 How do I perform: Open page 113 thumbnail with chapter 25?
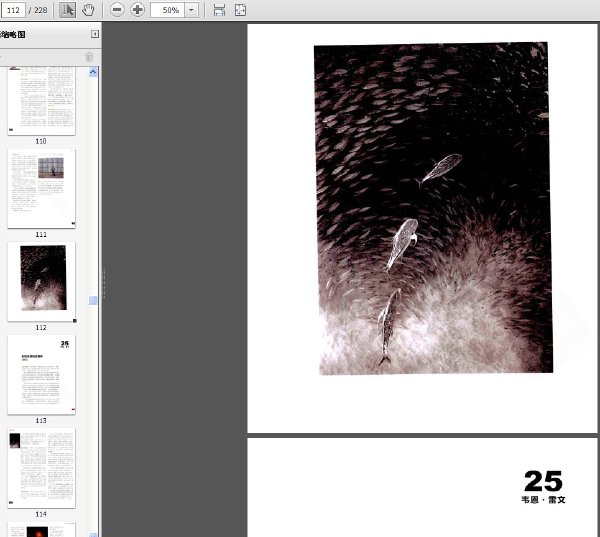pos(41,375)
